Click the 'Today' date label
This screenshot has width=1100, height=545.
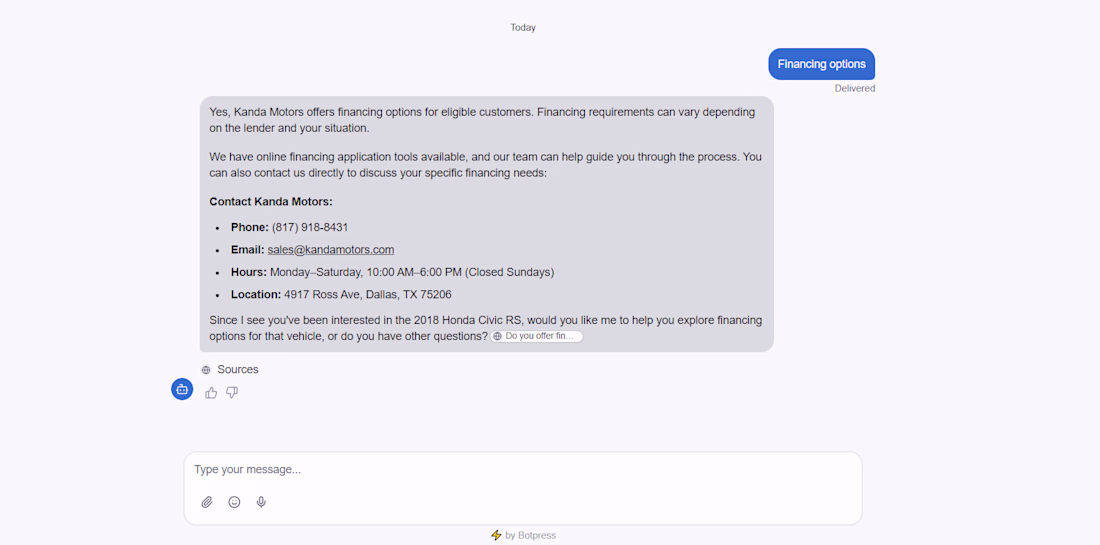[x=523, y=27]
